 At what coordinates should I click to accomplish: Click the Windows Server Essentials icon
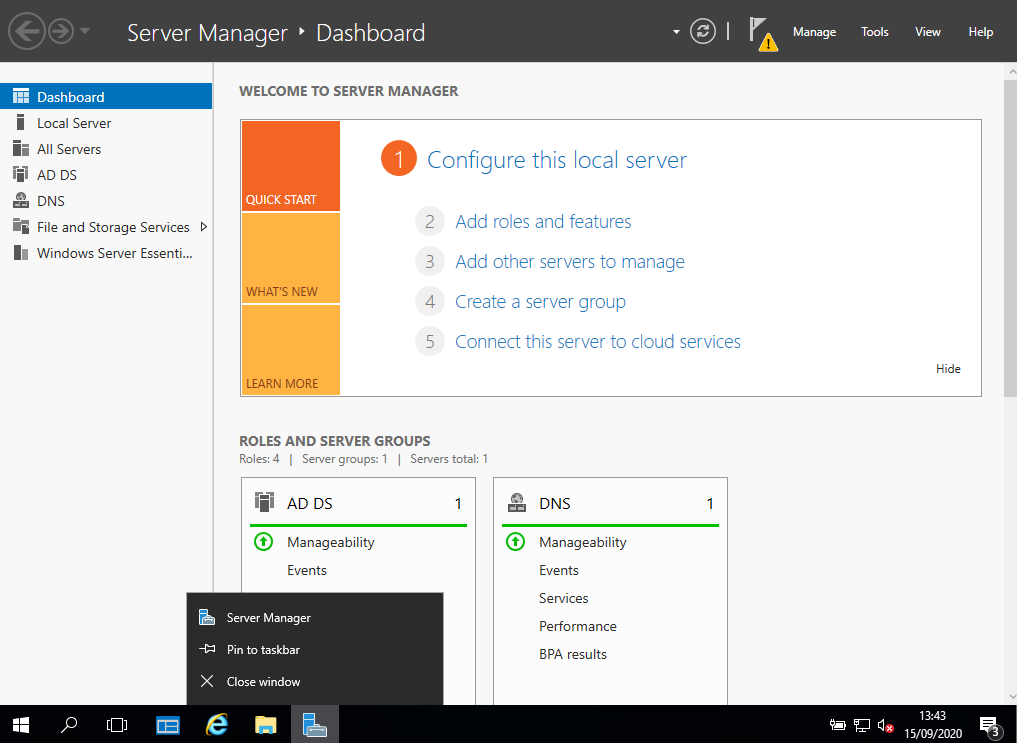coord(21,253)
